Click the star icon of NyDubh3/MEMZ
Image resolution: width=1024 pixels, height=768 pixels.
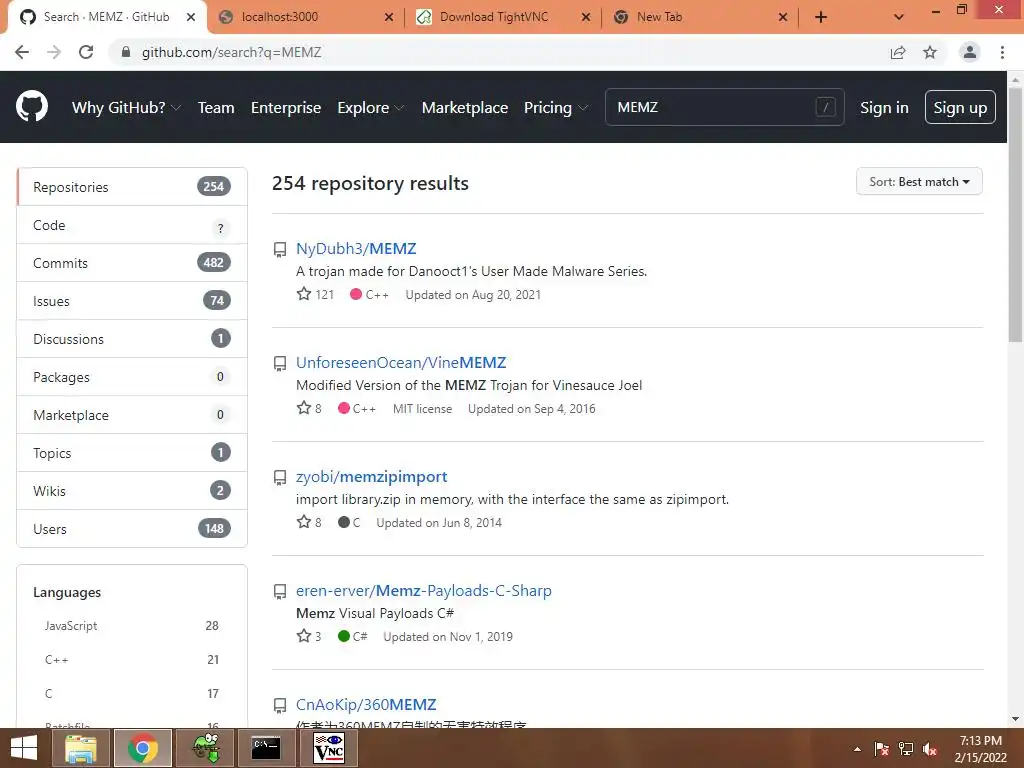point(304,294)
